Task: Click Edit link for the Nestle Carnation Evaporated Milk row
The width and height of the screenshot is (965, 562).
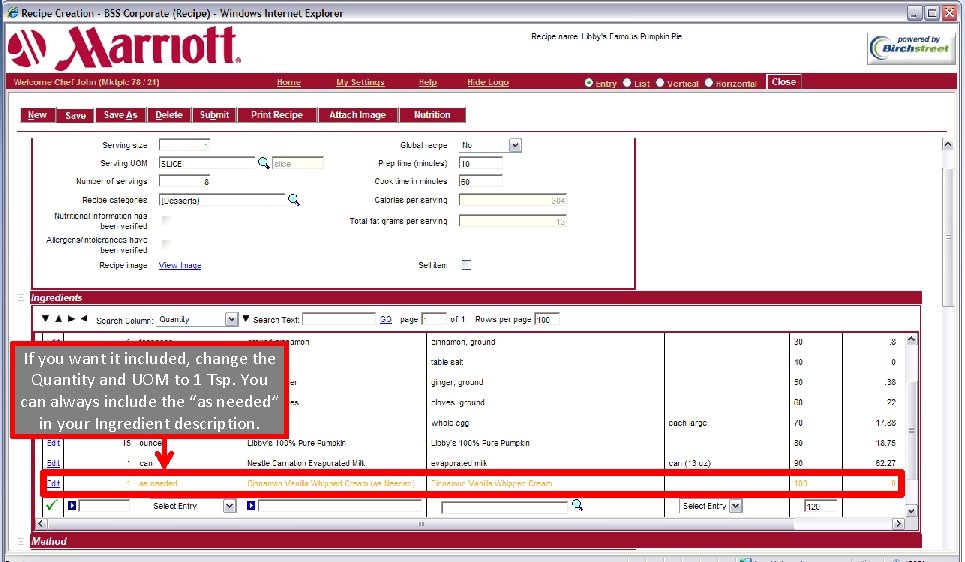Action: click(x=54, y=463)
